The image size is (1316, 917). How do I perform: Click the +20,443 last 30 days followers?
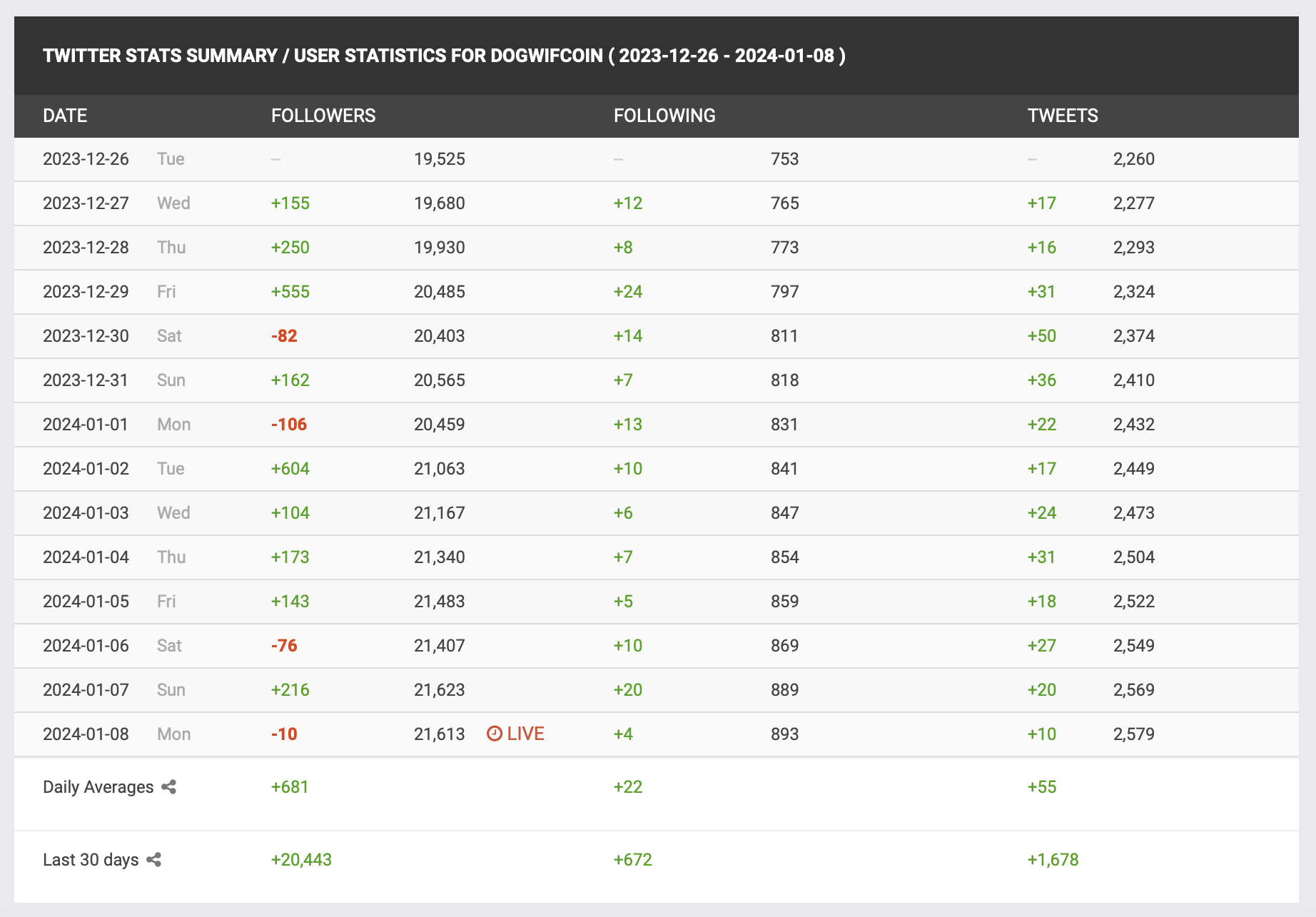(x=301, y=859)
